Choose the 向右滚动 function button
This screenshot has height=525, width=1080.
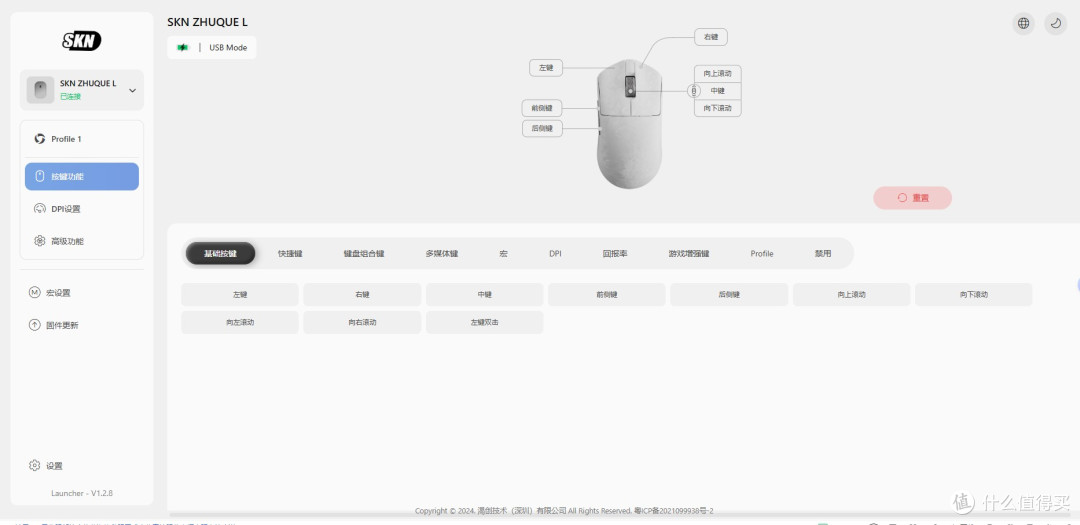click(x=362, y=322)
